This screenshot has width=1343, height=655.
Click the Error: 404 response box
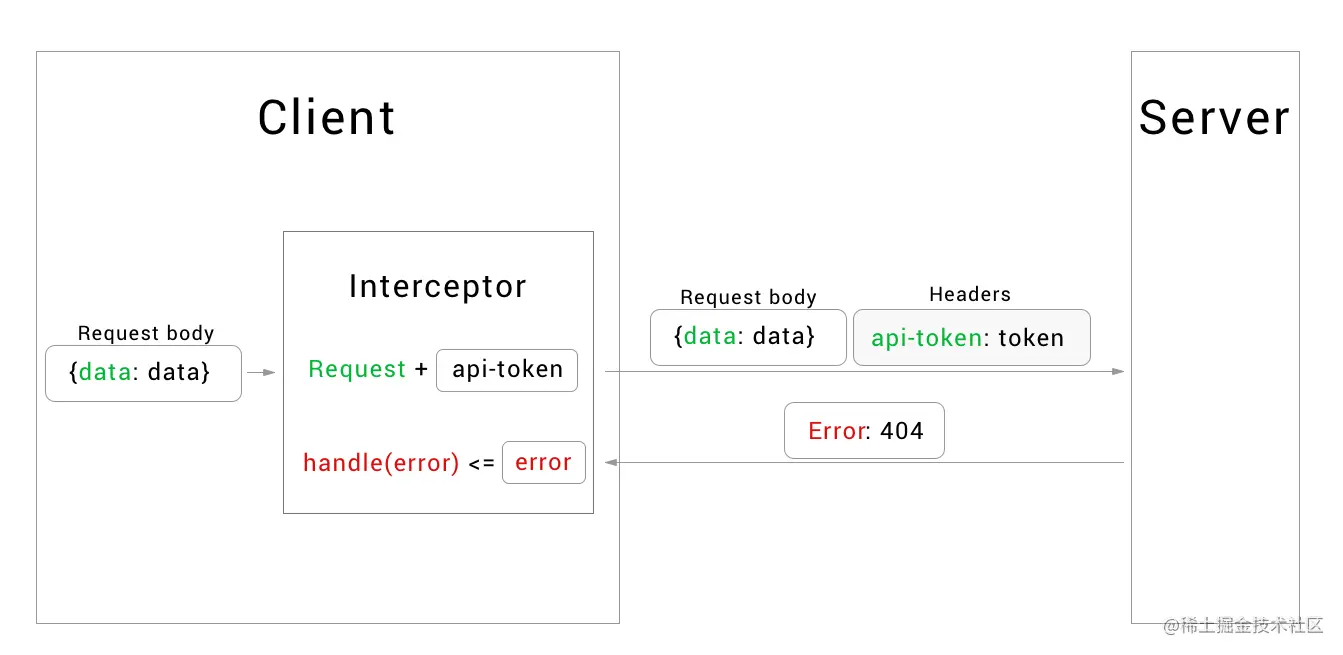click(864, 431)
